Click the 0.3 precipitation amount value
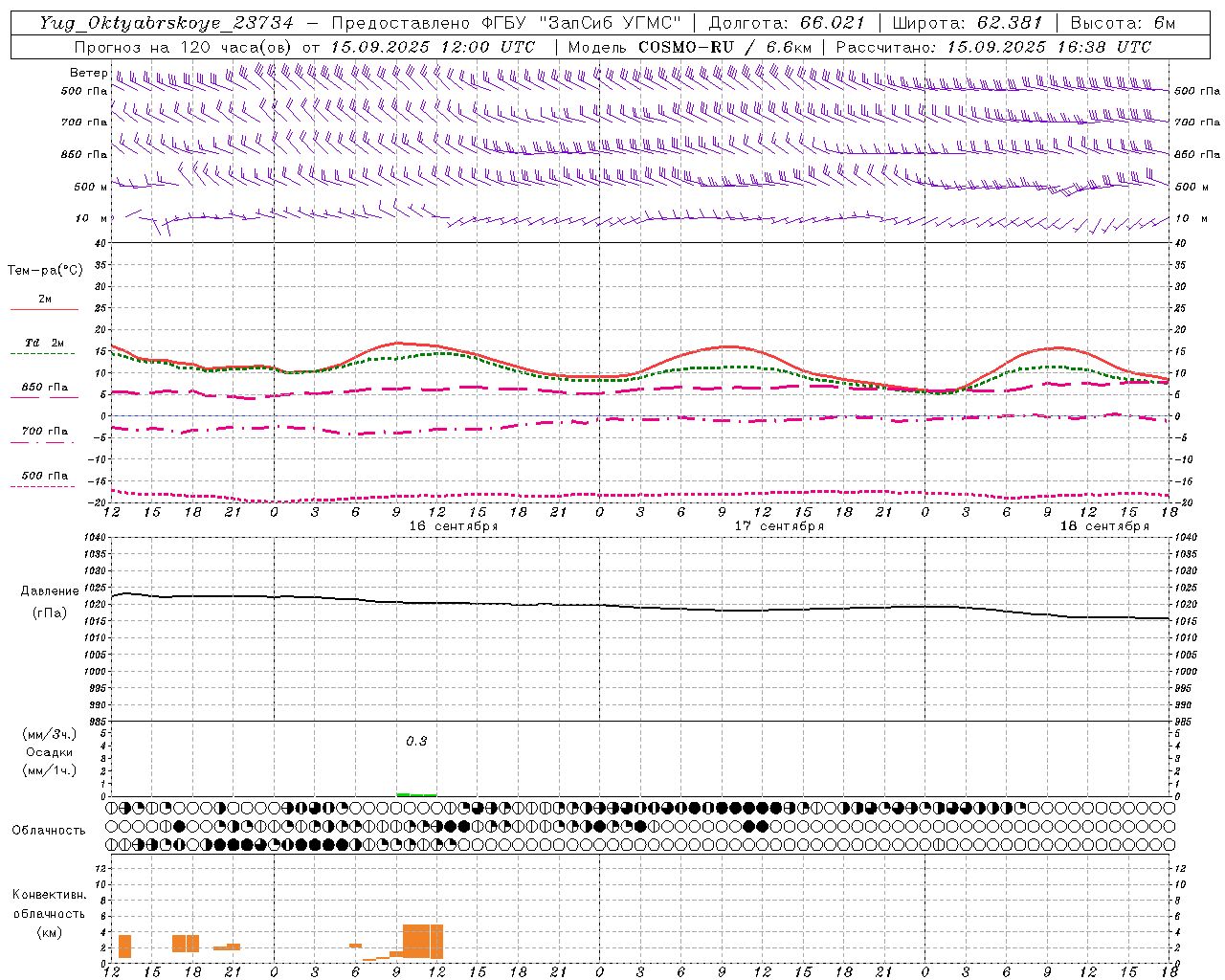This screenshot has width=1225, height=980. point(416,741)
